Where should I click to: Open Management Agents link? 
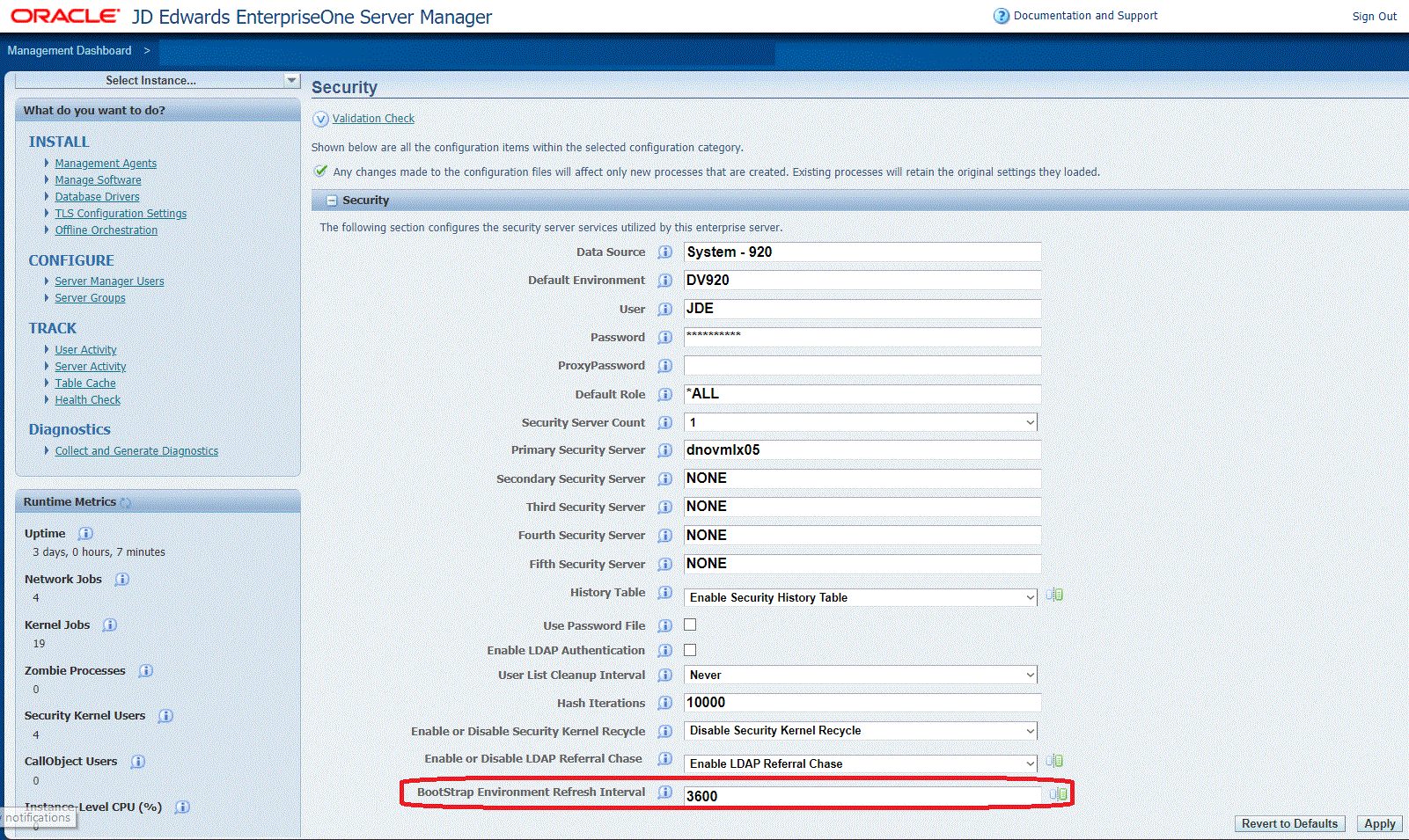tap(106, 164)
